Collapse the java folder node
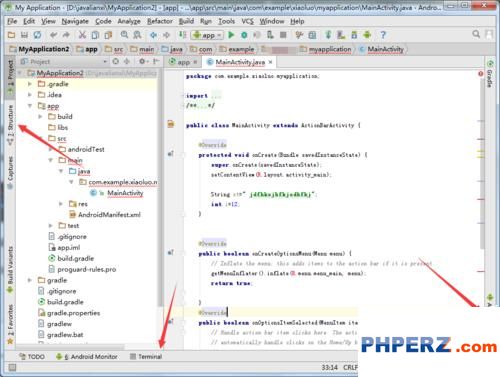 click(x=61, y=171)
